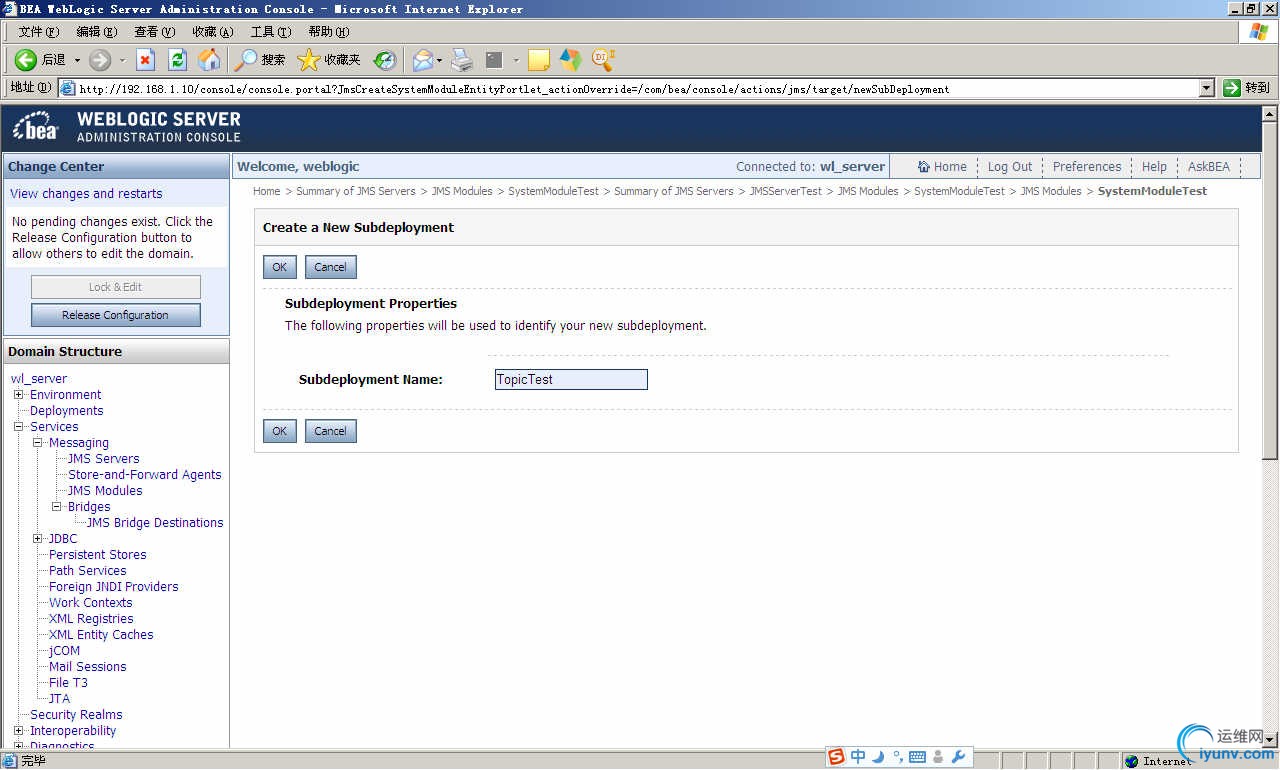Open Security Realms tree item
Image resolution: width=1280 pixels, height=770 pixels.
click(76, 714)
